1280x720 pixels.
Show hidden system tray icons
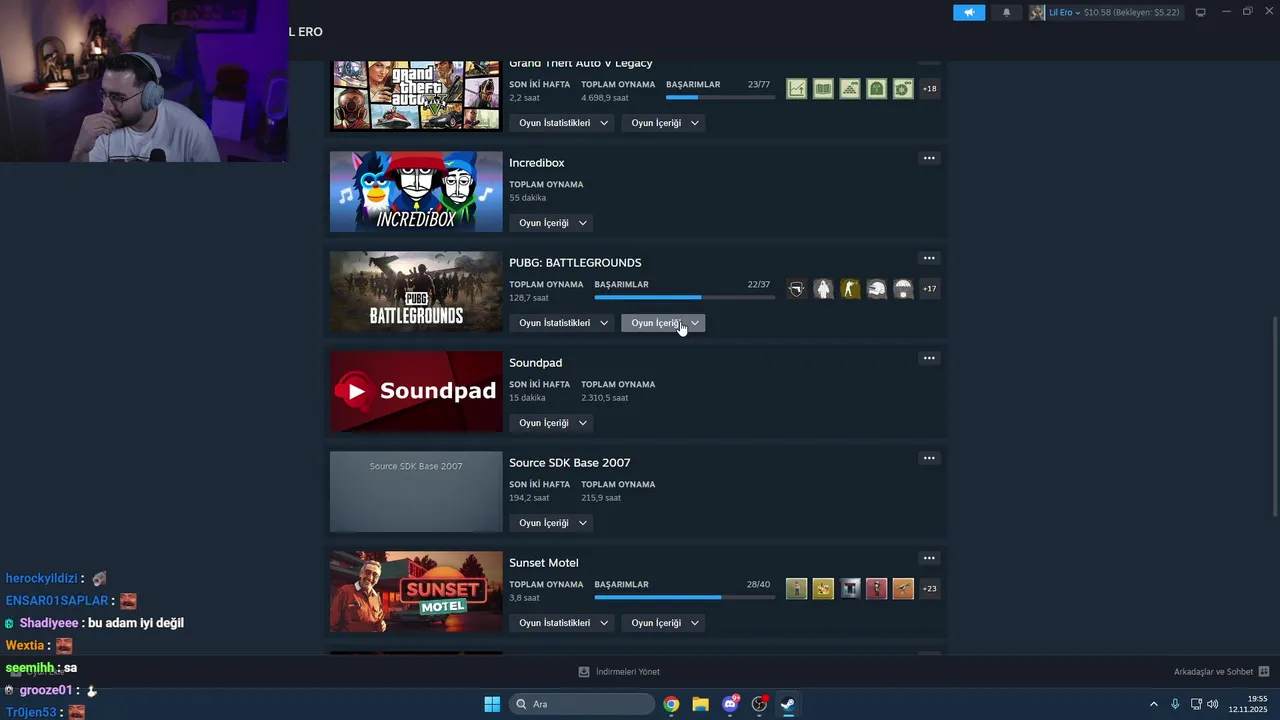click(x=1153, y=704)
